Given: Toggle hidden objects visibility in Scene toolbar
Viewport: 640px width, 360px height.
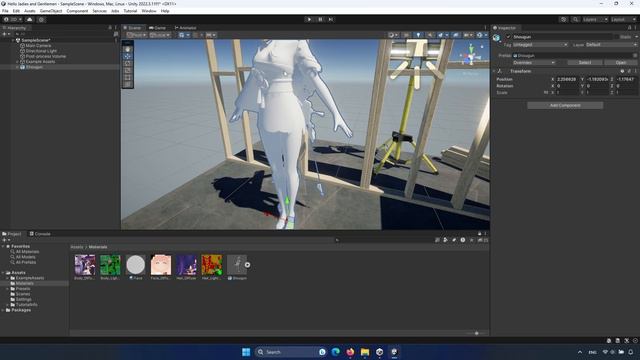Looking at the screenshot, I should click(456, 35).
